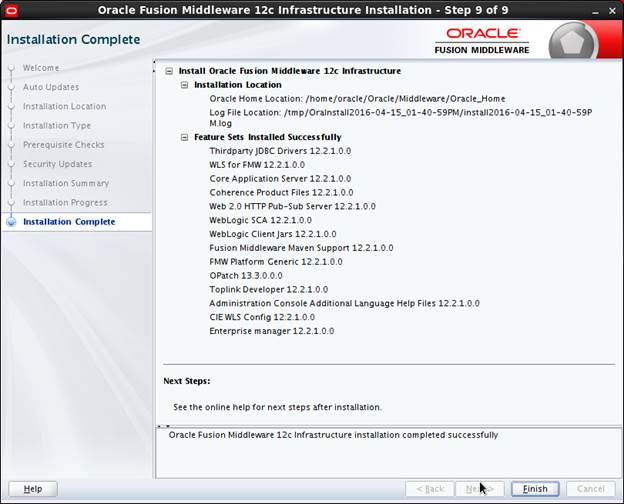Select the Oracle Home Location entry
Screen dimensions: 624x504
point(357,99)
